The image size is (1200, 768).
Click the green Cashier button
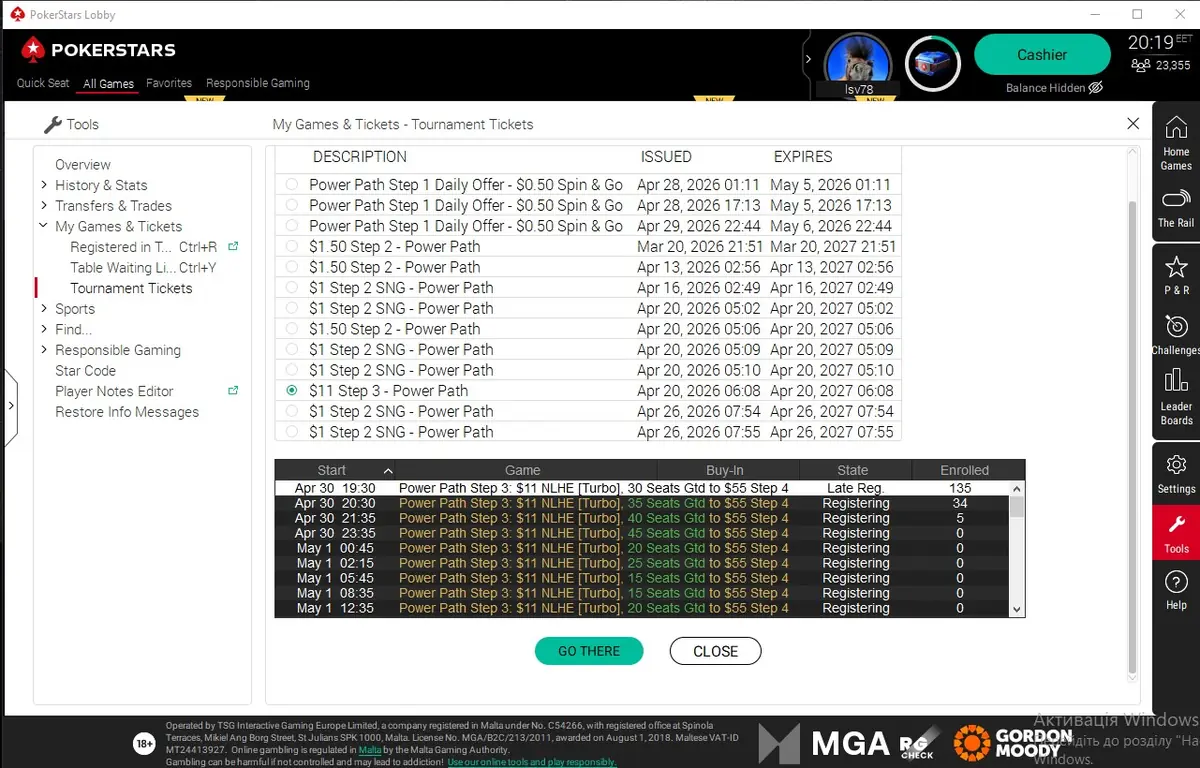[x=1041, y=55]
